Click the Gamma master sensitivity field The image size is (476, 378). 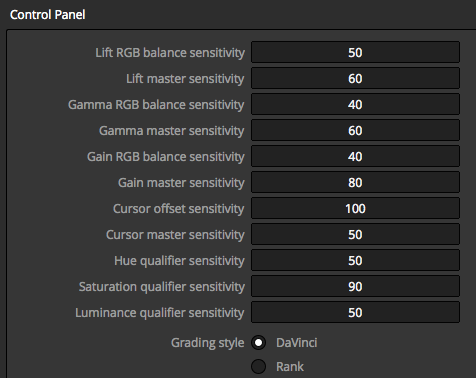click(355, 130)
